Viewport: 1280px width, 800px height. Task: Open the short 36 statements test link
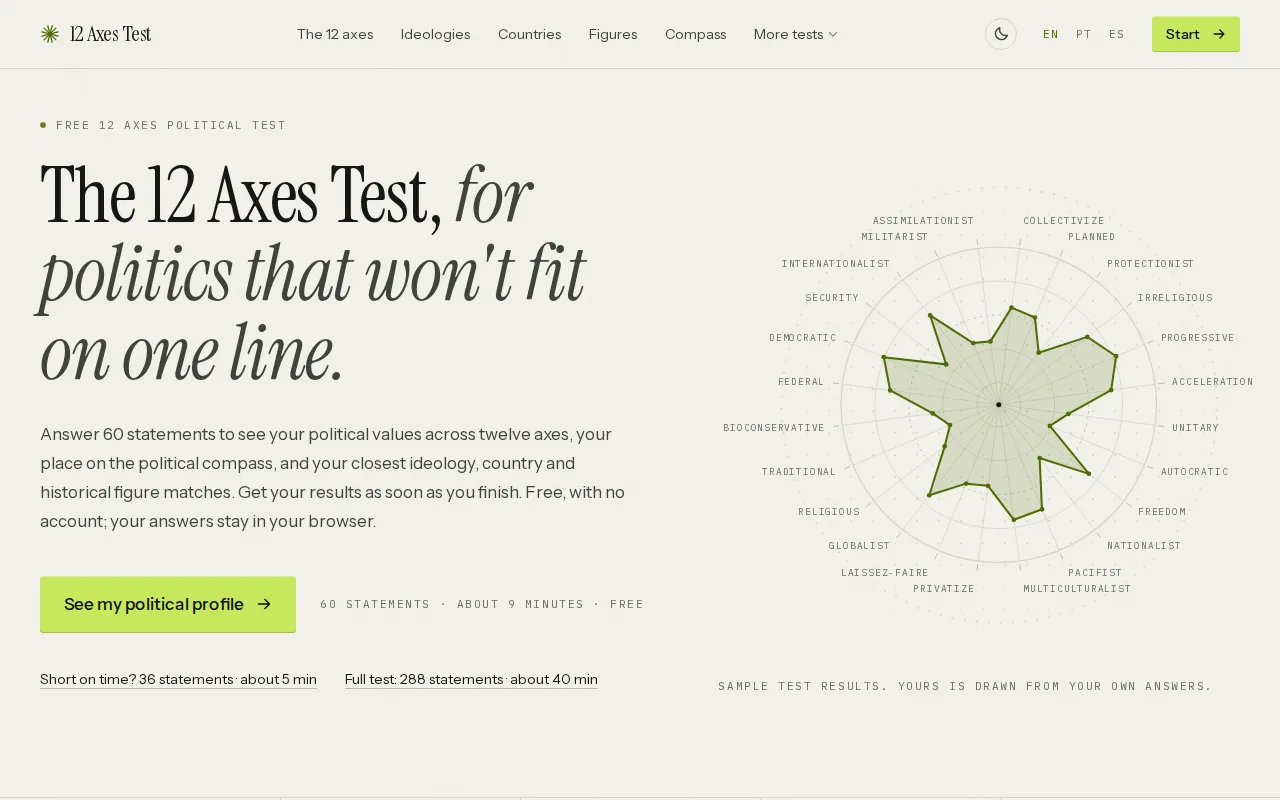tap(178, 679)
